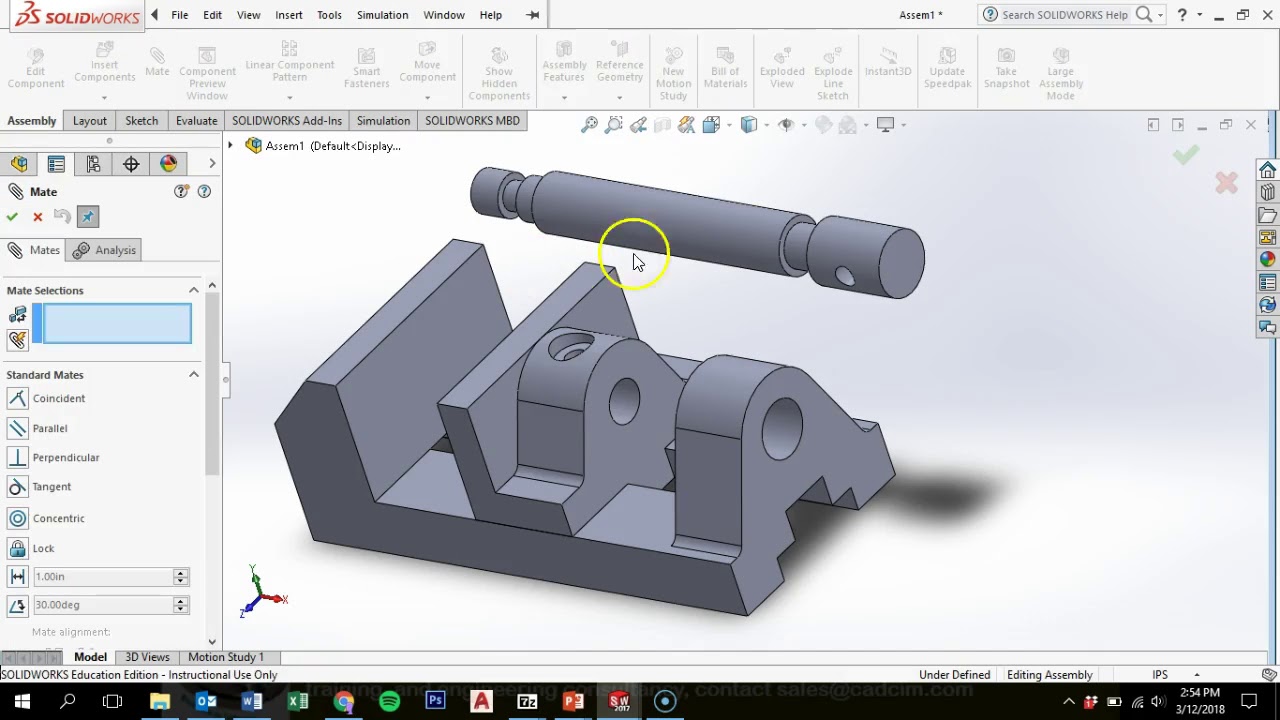Screen dimensions: 1280x720
Task: Accept with the corner green checkmark
Action: tap(1186, 155)
